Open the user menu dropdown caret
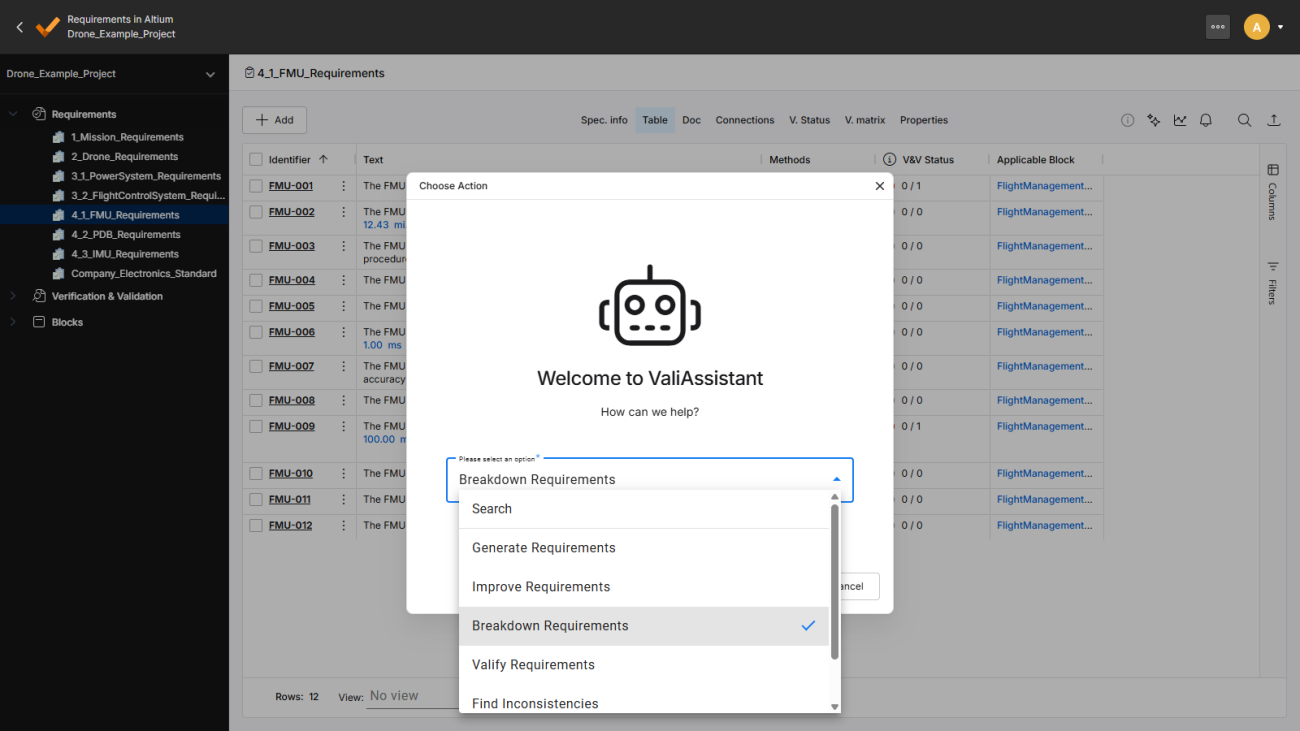The height and width of the screenshot is (731, 1300). pyautogui.click(x=1281, y=27)
